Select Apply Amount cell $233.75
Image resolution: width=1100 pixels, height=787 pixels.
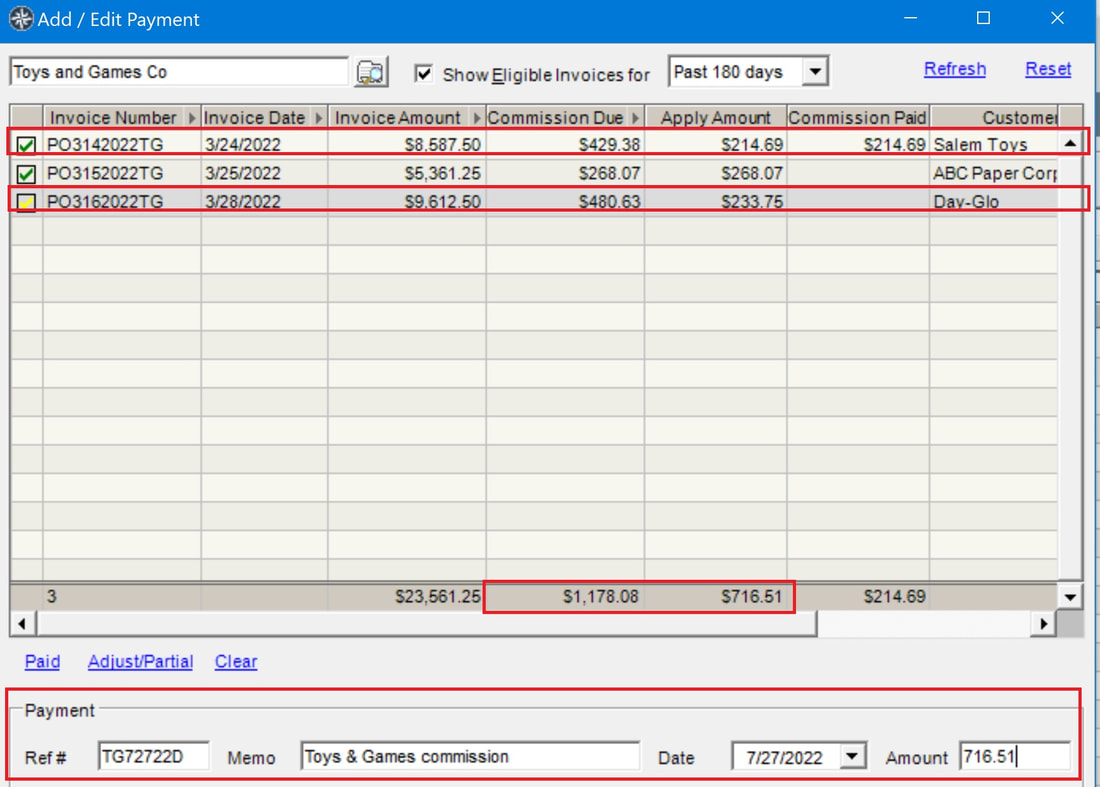[716, 202]
